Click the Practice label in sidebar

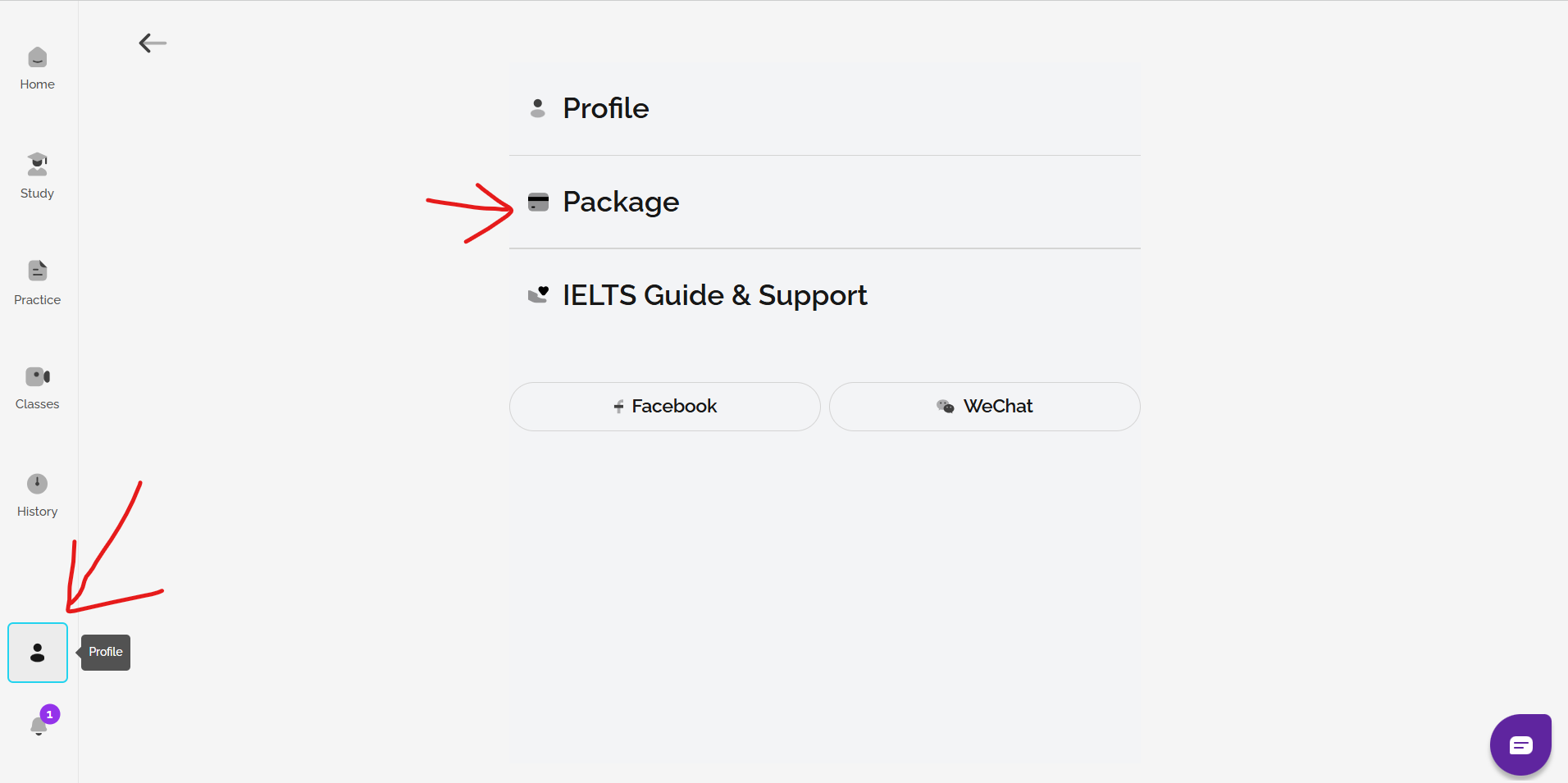click(38, 300)
